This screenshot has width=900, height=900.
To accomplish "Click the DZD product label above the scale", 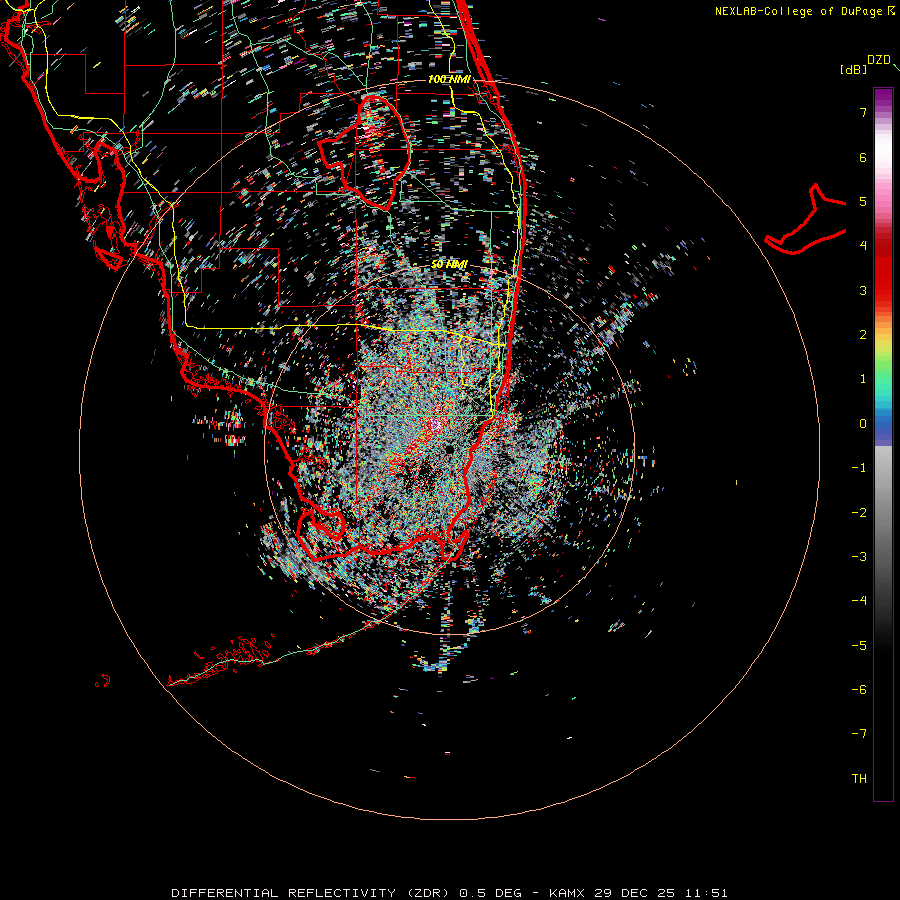I will click(879, 60).
